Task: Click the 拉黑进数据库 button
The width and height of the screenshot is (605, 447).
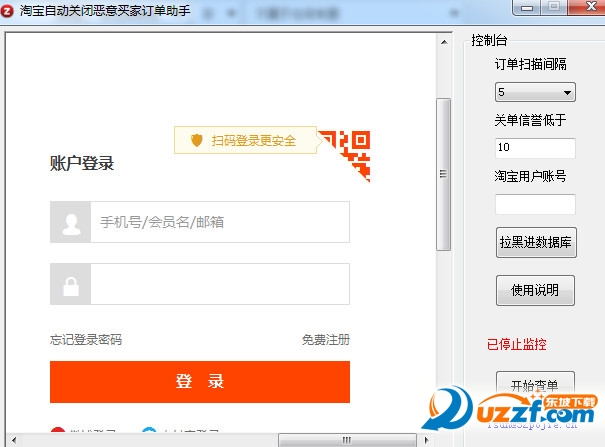Action: pos(536,243)
